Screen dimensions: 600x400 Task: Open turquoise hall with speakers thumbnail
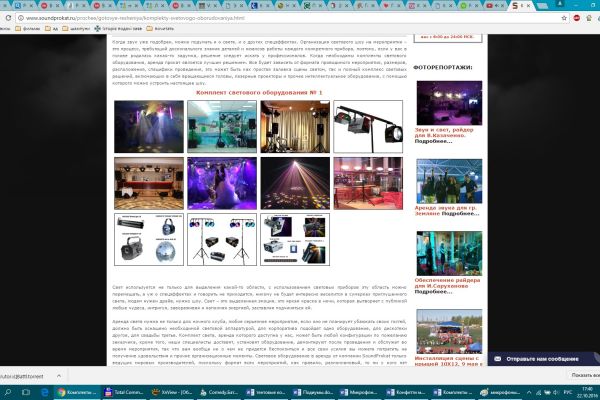(222, 127)
